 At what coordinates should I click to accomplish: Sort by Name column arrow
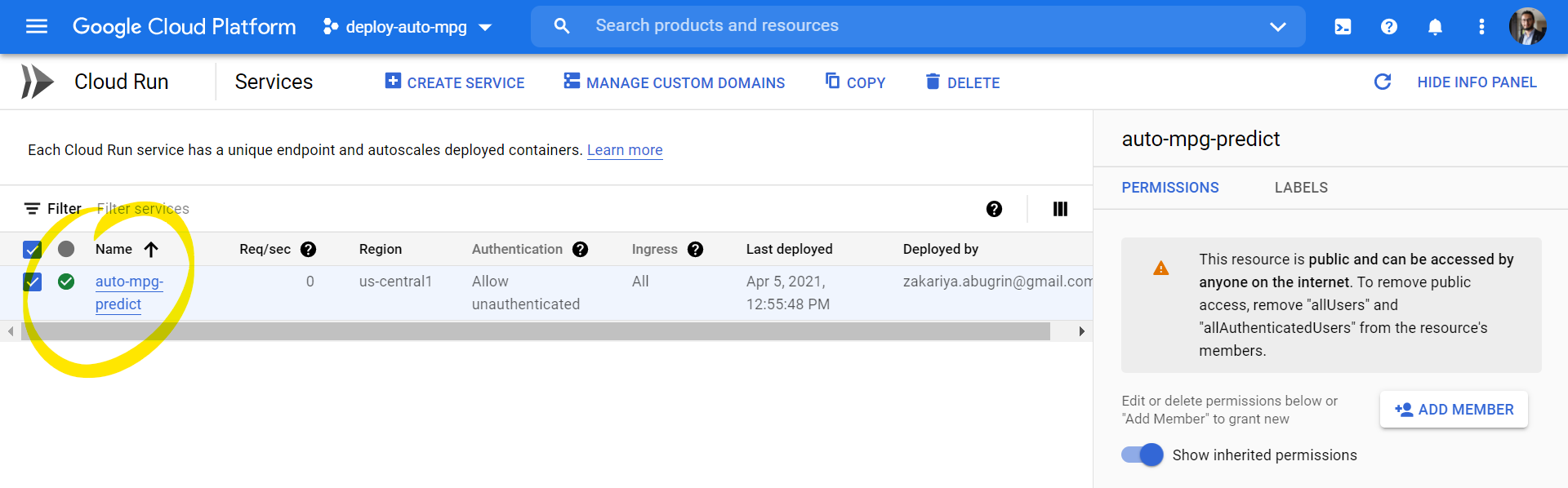tap(151, 250)
